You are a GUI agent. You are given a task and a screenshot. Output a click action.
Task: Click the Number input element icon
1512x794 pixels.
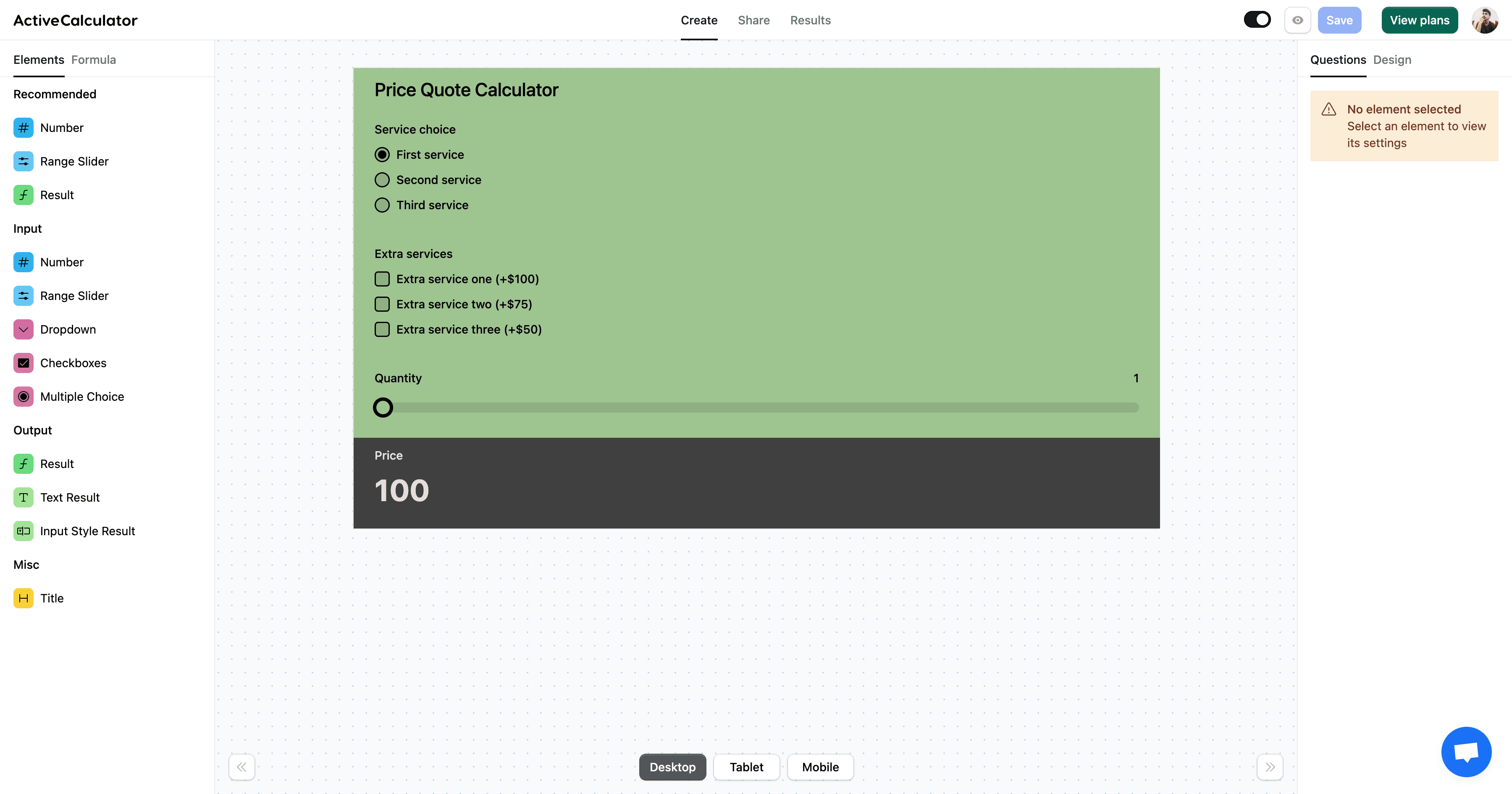click(23, 262)
